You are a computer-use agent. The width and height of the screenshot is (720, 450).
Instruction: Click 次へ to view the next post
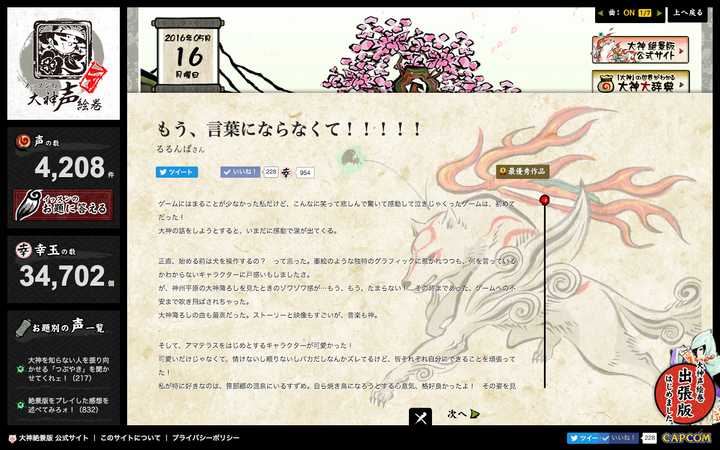[x=463, y=414]
